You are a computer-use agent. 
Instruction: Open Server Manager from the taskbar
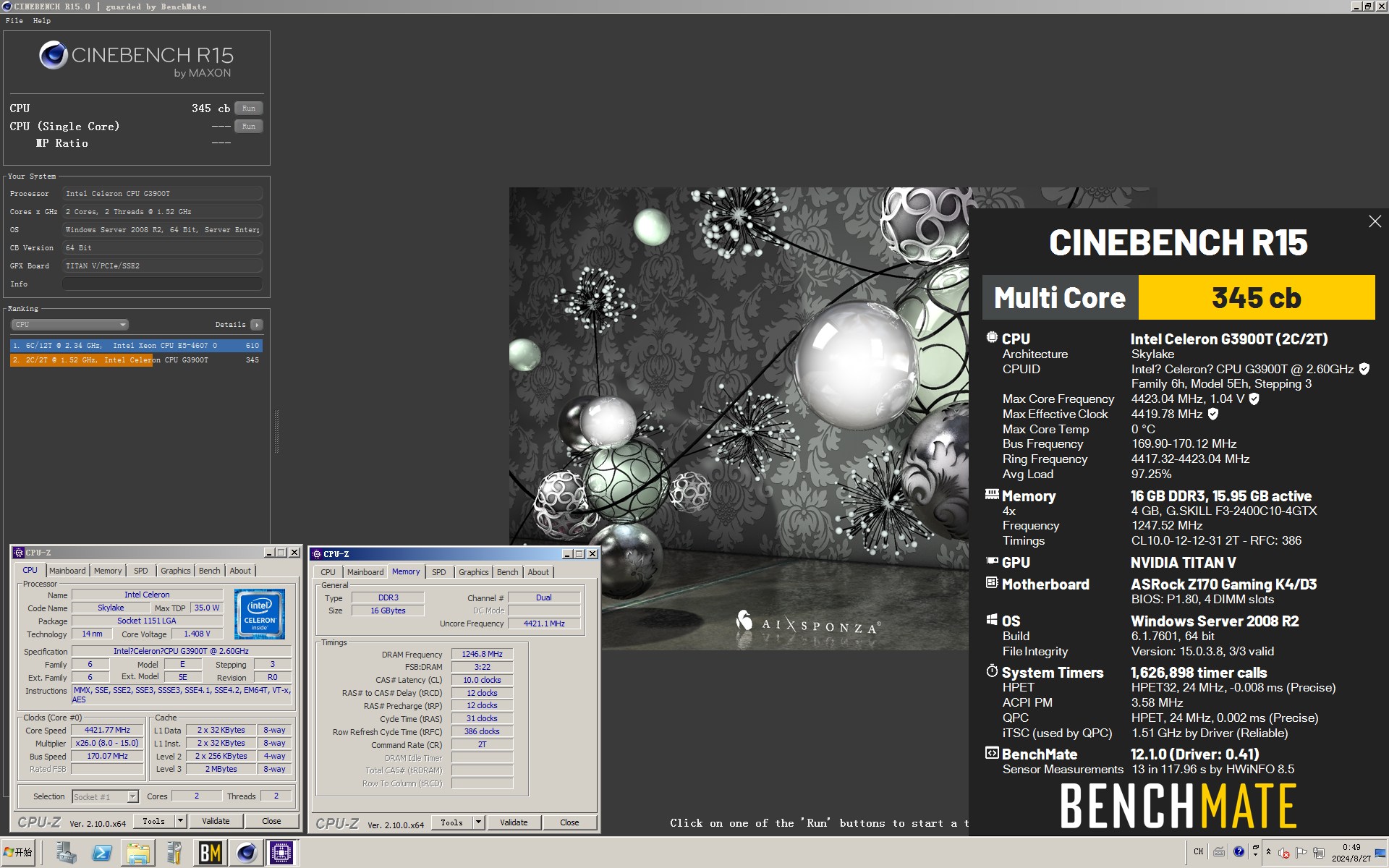(x=66, y=854)
